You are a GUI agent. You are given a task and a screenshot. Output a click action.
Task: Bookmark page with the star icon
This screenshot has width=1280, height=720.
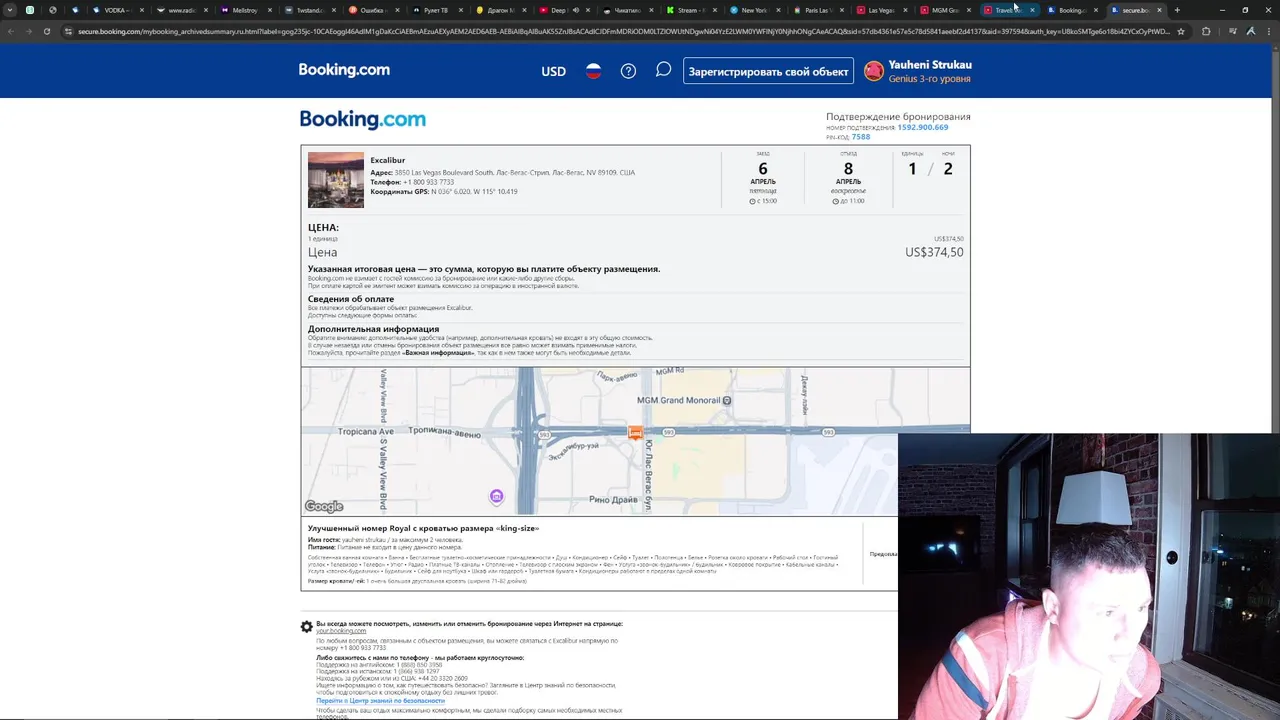[1181, 31]
